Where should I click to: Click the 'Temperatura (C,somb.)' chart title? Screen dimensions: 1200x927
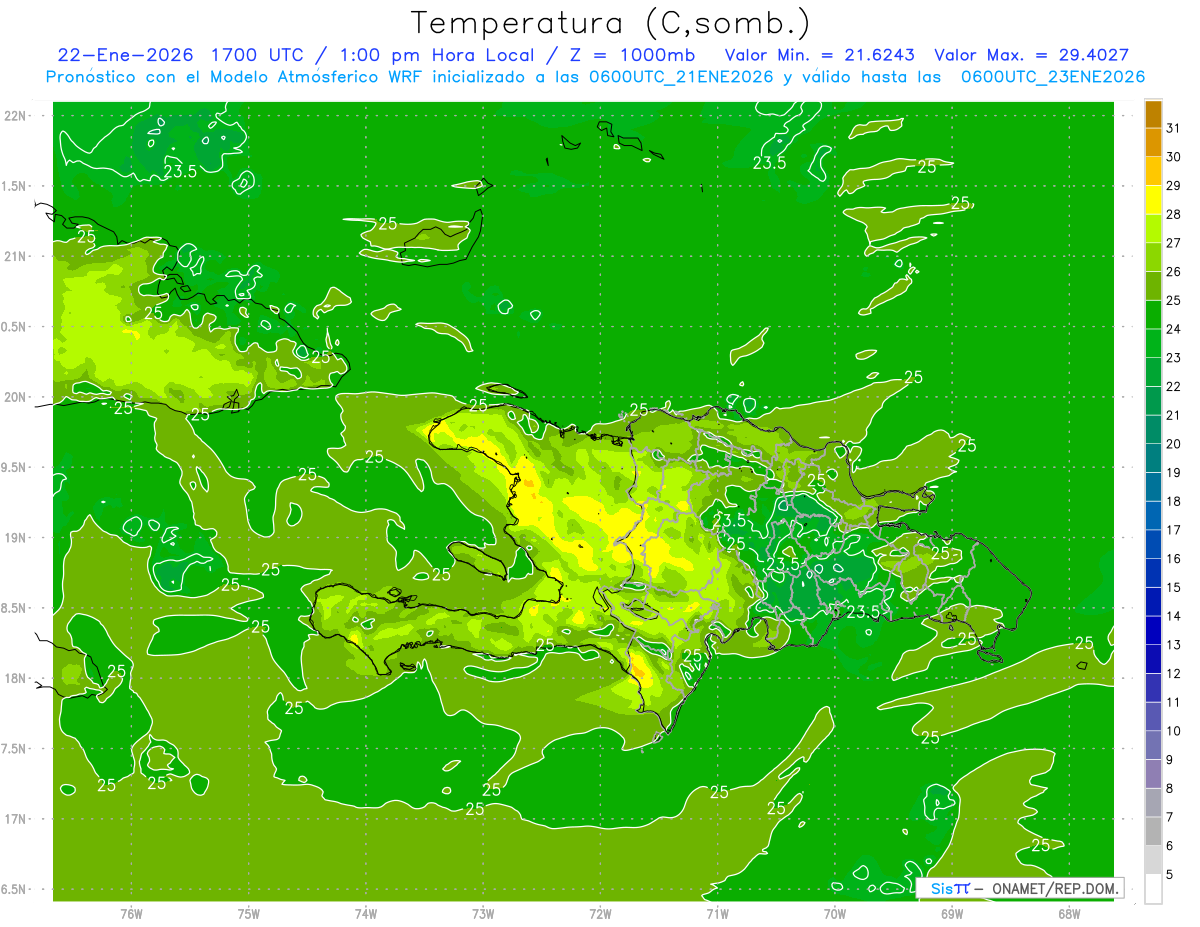click(x=610, y=23)
